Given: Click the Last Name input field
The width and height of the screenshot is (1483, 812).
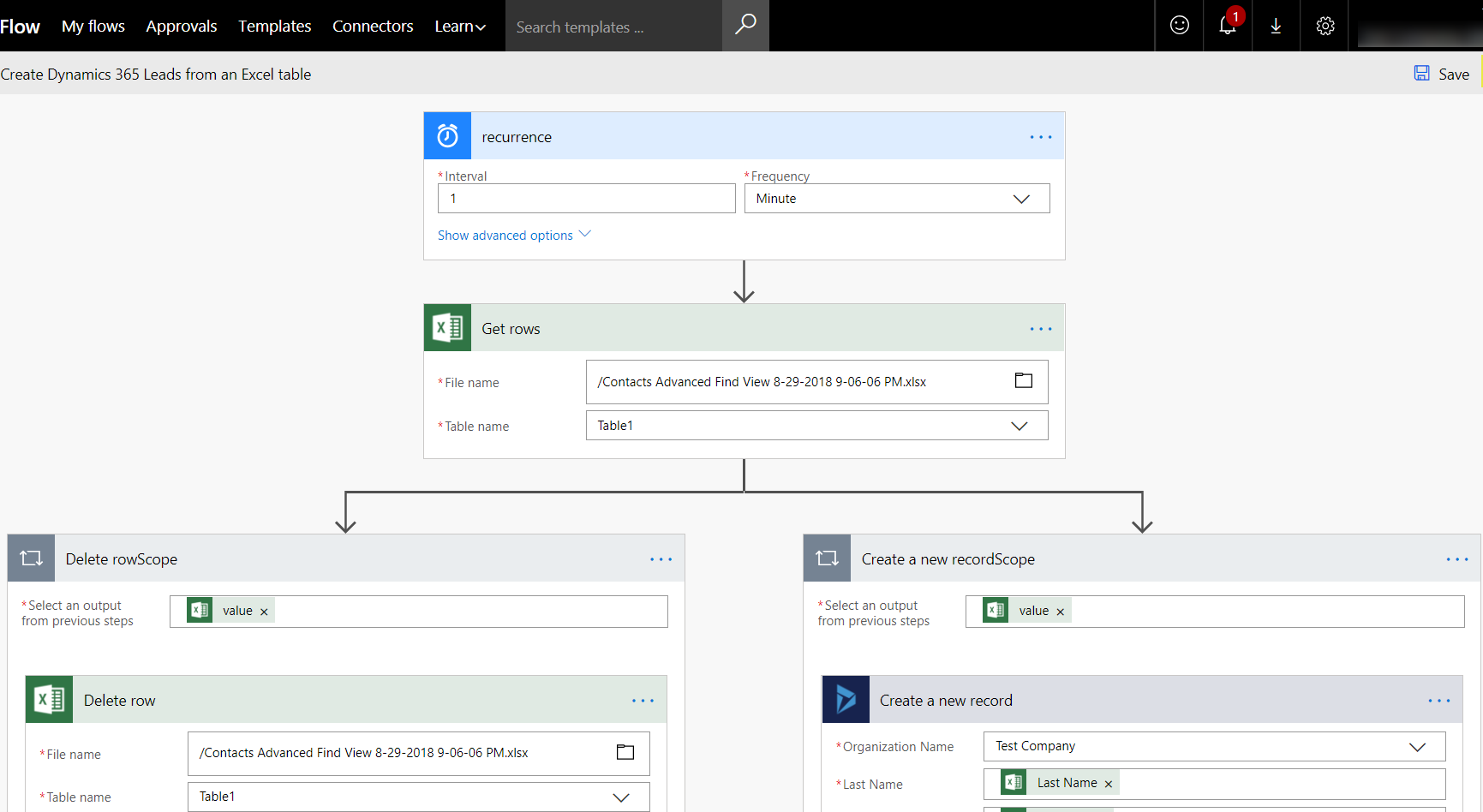Looking at the screenshot, I should [1214, 784].
